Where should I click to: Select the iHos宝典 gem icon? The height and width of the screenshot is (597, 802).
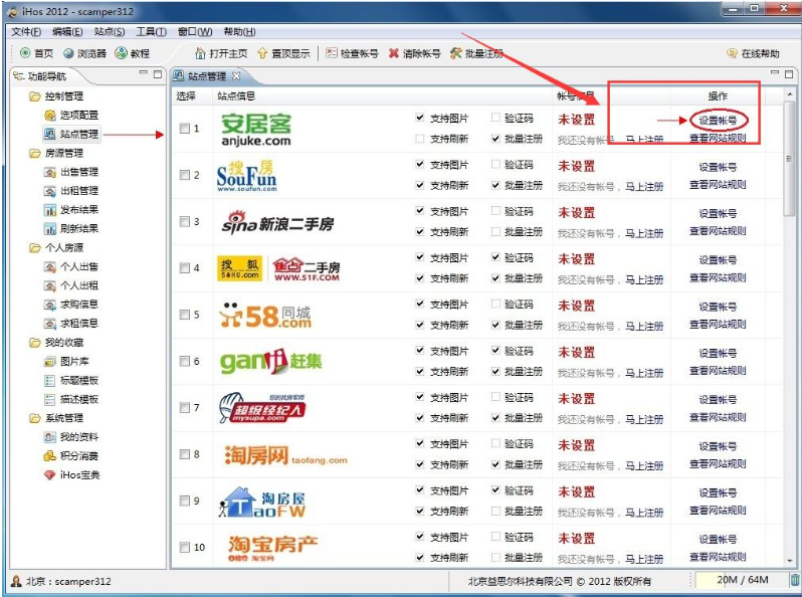coord(47,475)
